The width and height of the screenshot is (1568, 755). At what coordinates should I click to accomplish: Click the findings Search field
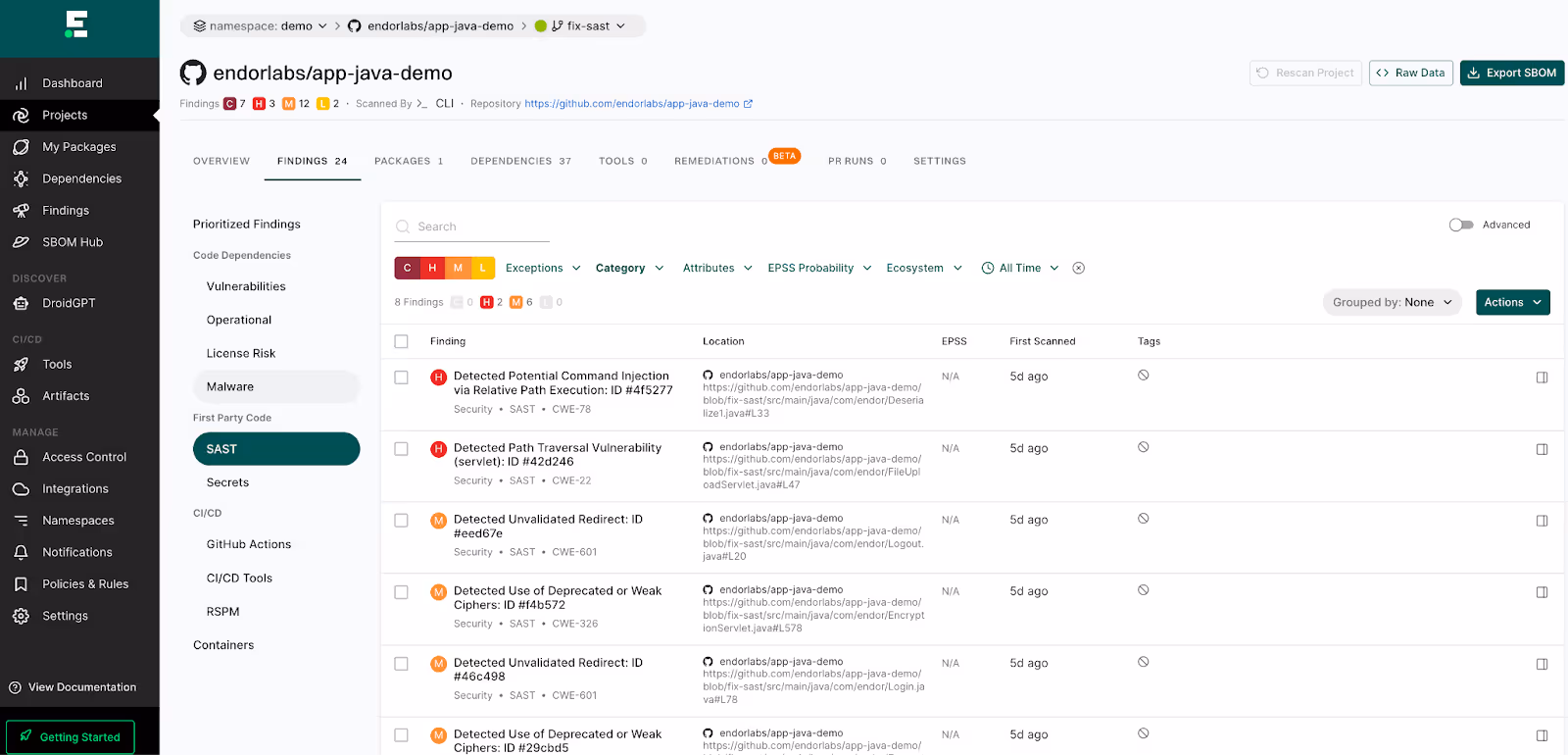472,226
